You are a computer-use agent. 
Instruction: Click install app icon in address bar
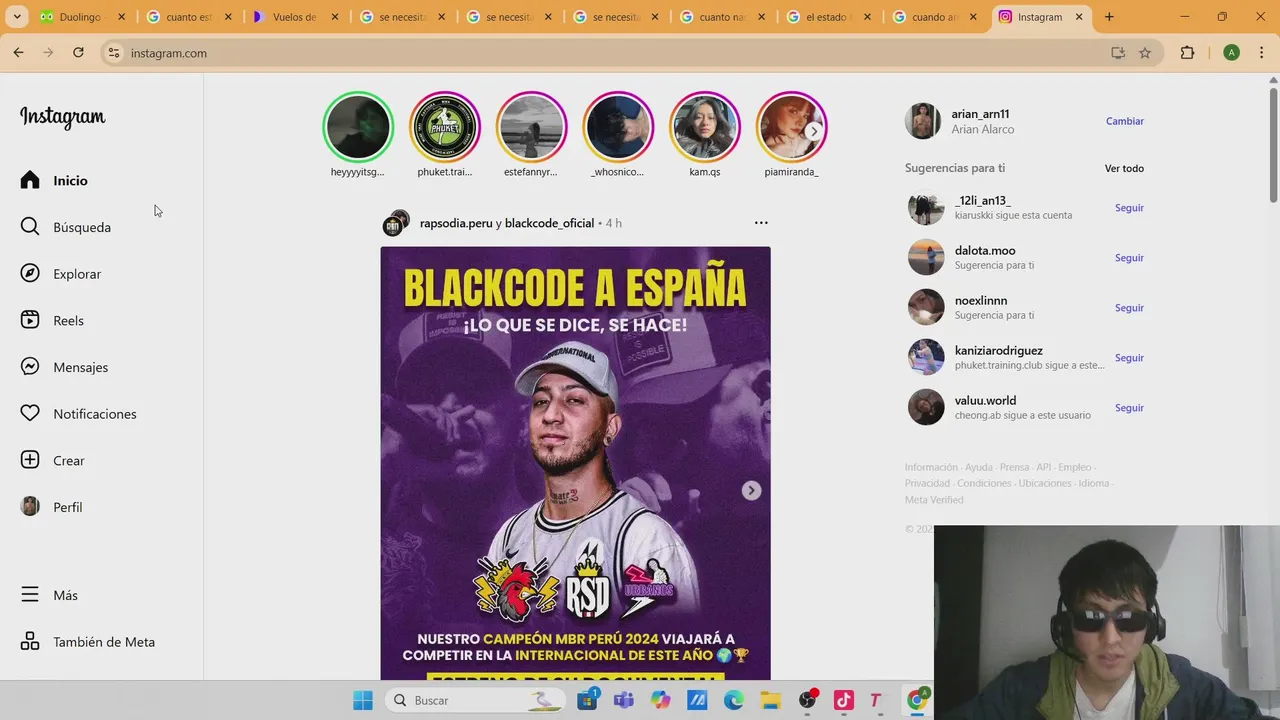point(1118,53)
